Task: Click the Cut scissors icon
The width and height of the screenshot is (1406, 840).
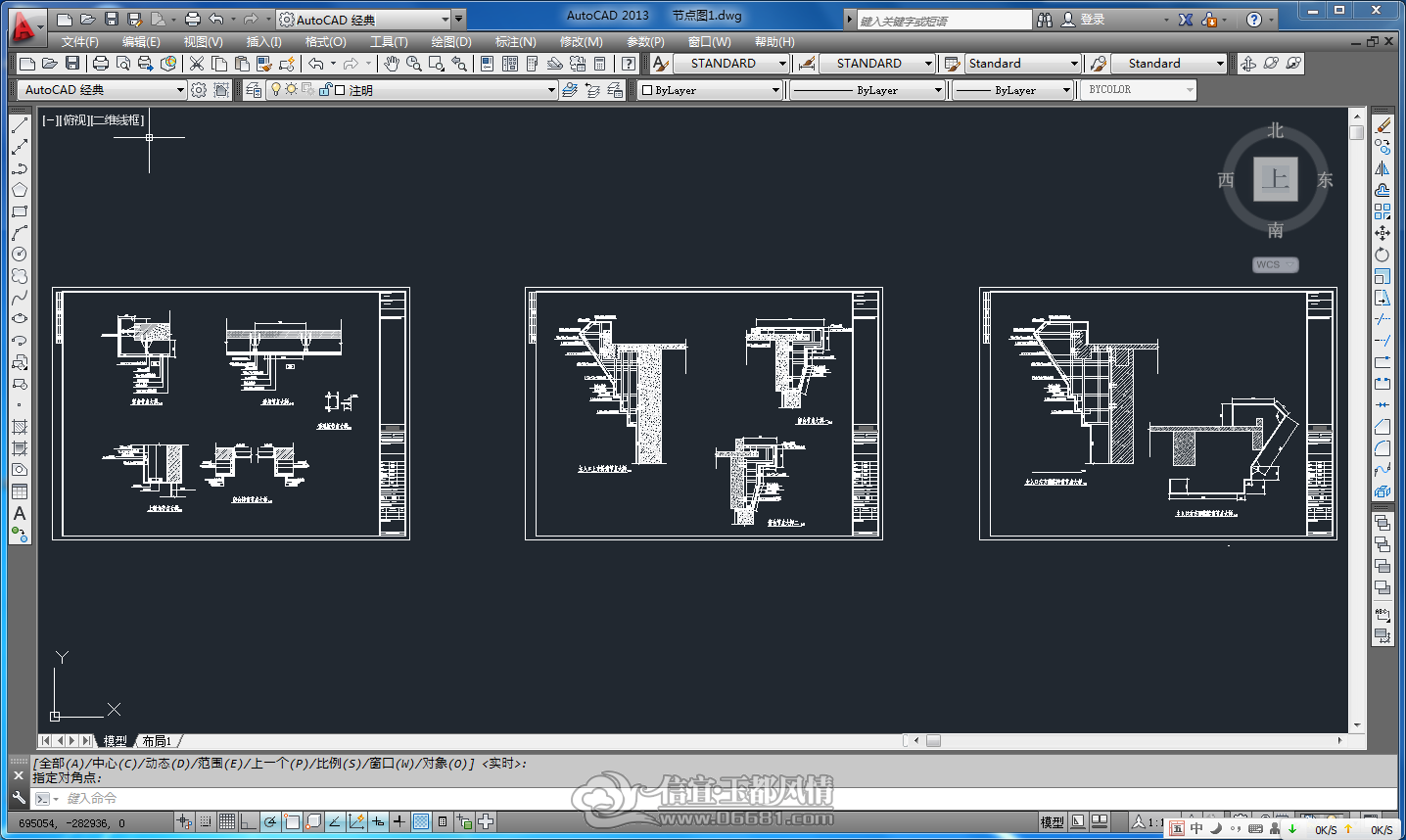Action: tap(197, 64)
